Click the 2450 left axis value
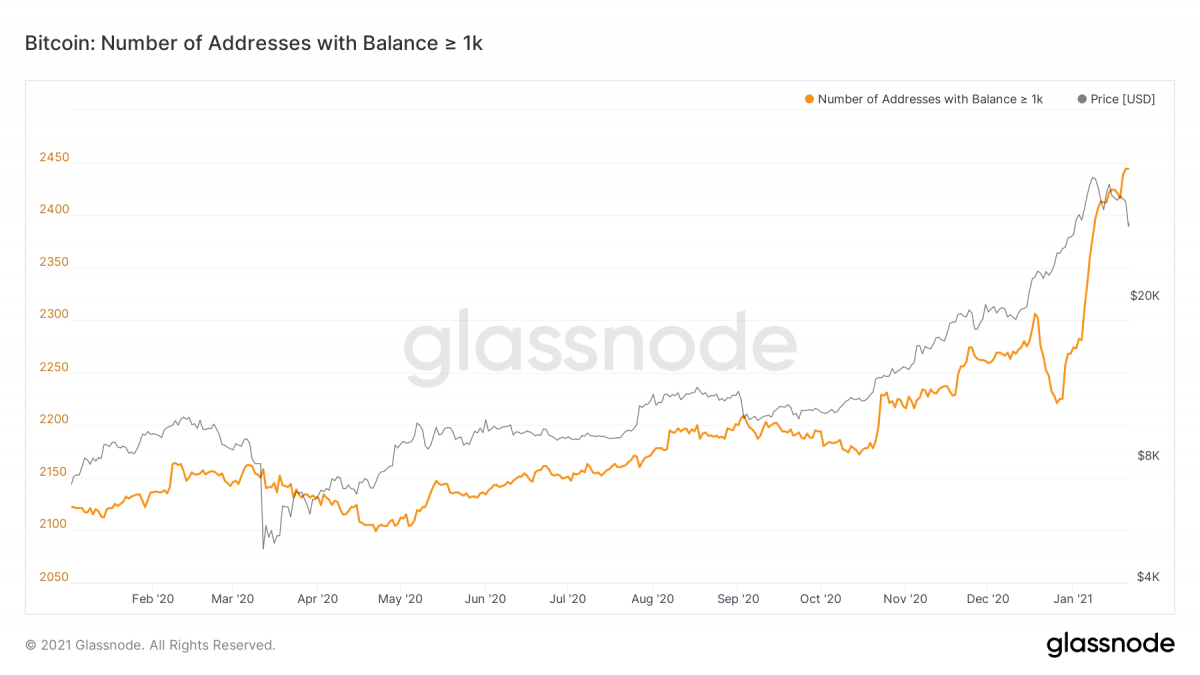 54,158
